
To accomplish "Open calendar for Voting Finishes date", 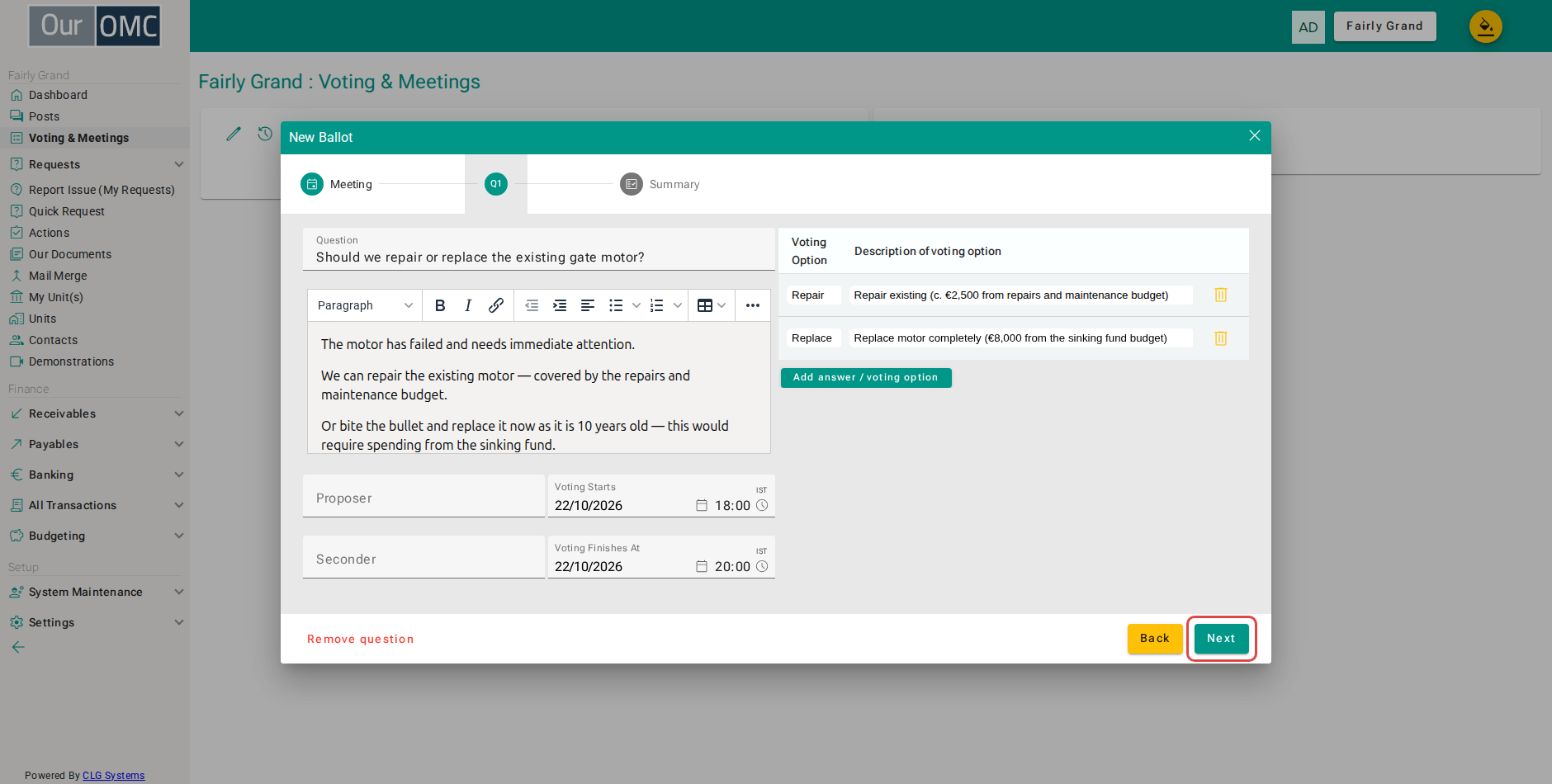I will click(702, 566).
